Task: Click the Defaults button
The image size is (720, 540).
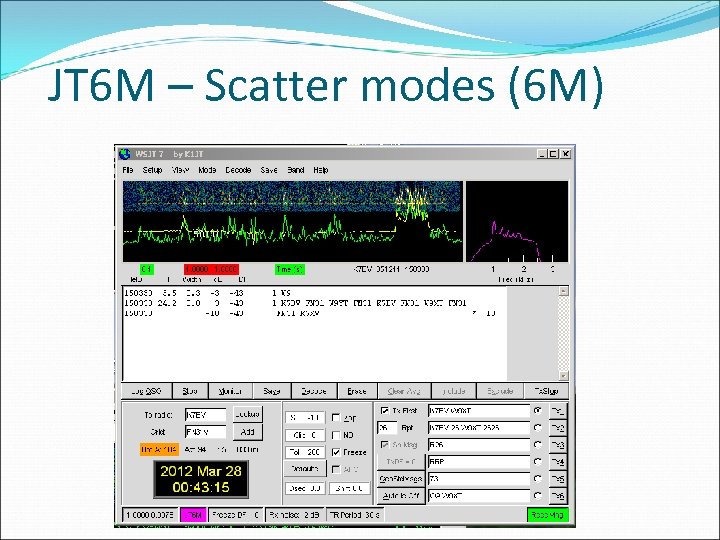Action: [305, 469]
